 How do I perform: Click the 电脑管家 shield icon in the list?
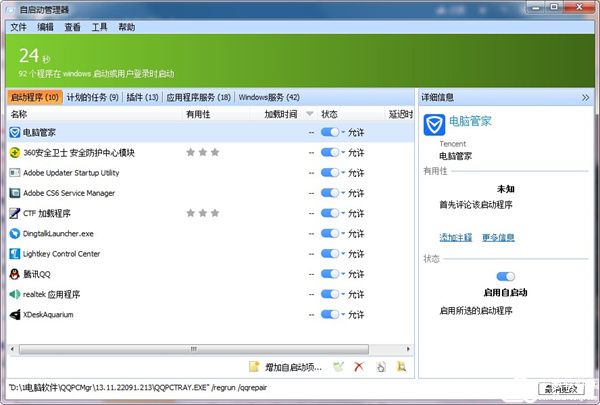click(15, 132)
